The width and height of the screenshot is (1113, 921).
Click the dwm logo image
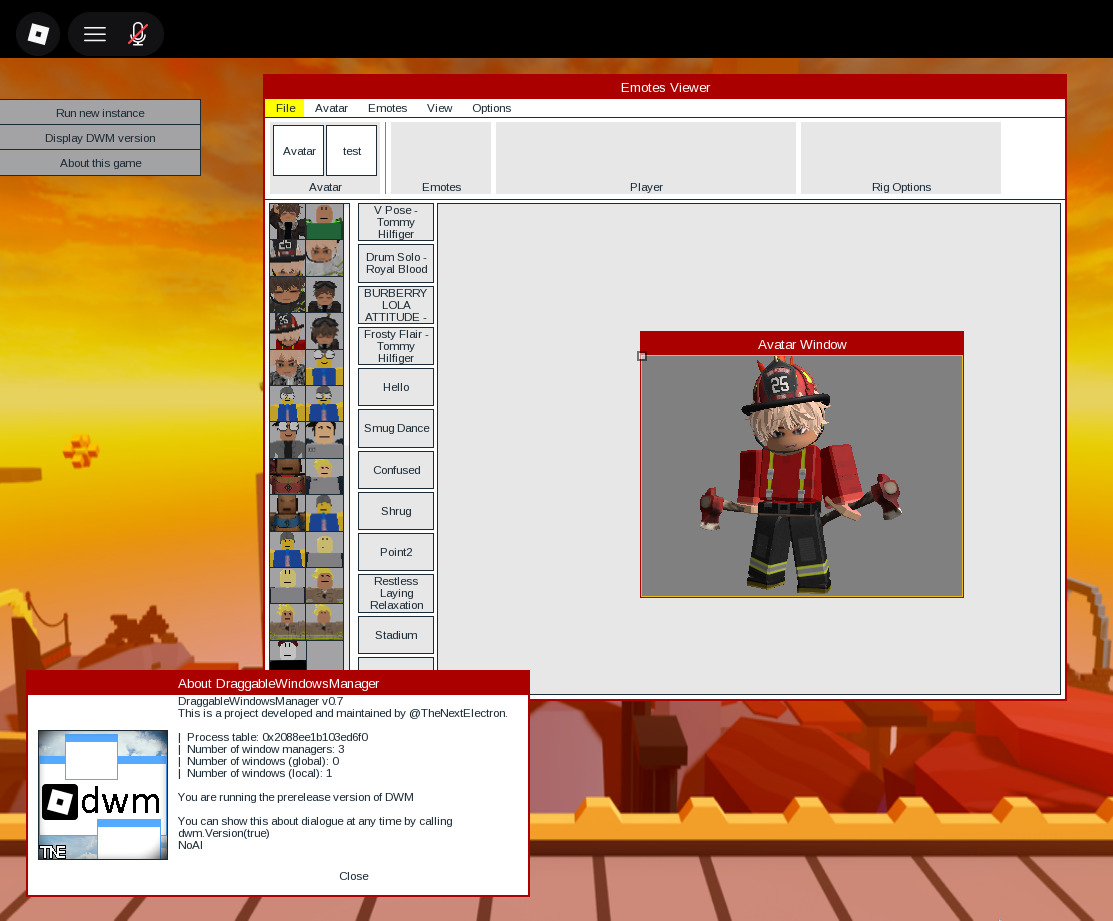click(103, 795)
